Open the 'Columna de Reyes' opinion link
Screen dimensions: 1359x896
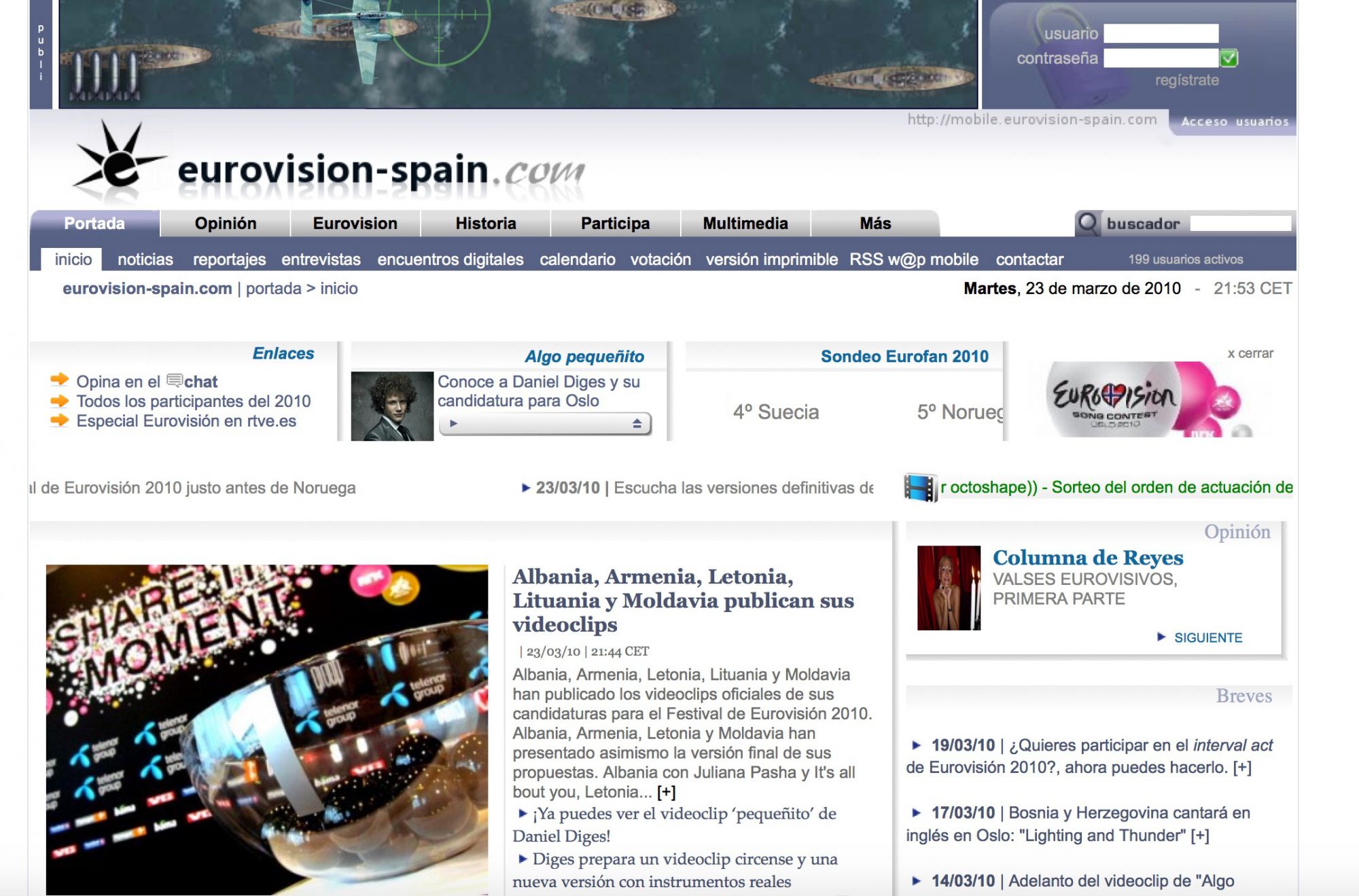(1088, 558)
